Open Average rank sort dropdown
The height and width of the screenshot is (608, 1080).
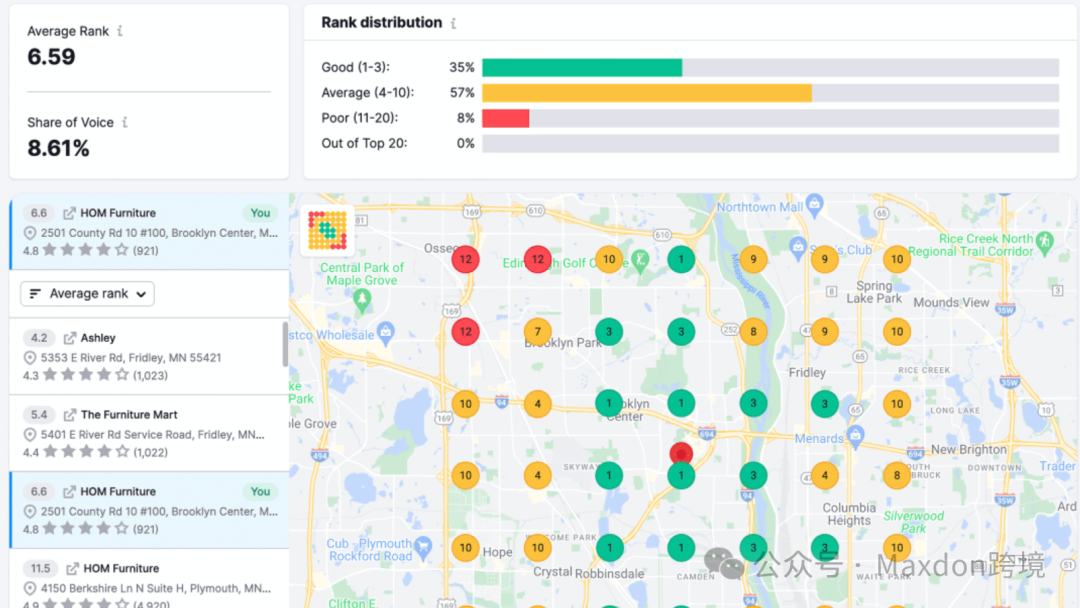click(87, 294)
